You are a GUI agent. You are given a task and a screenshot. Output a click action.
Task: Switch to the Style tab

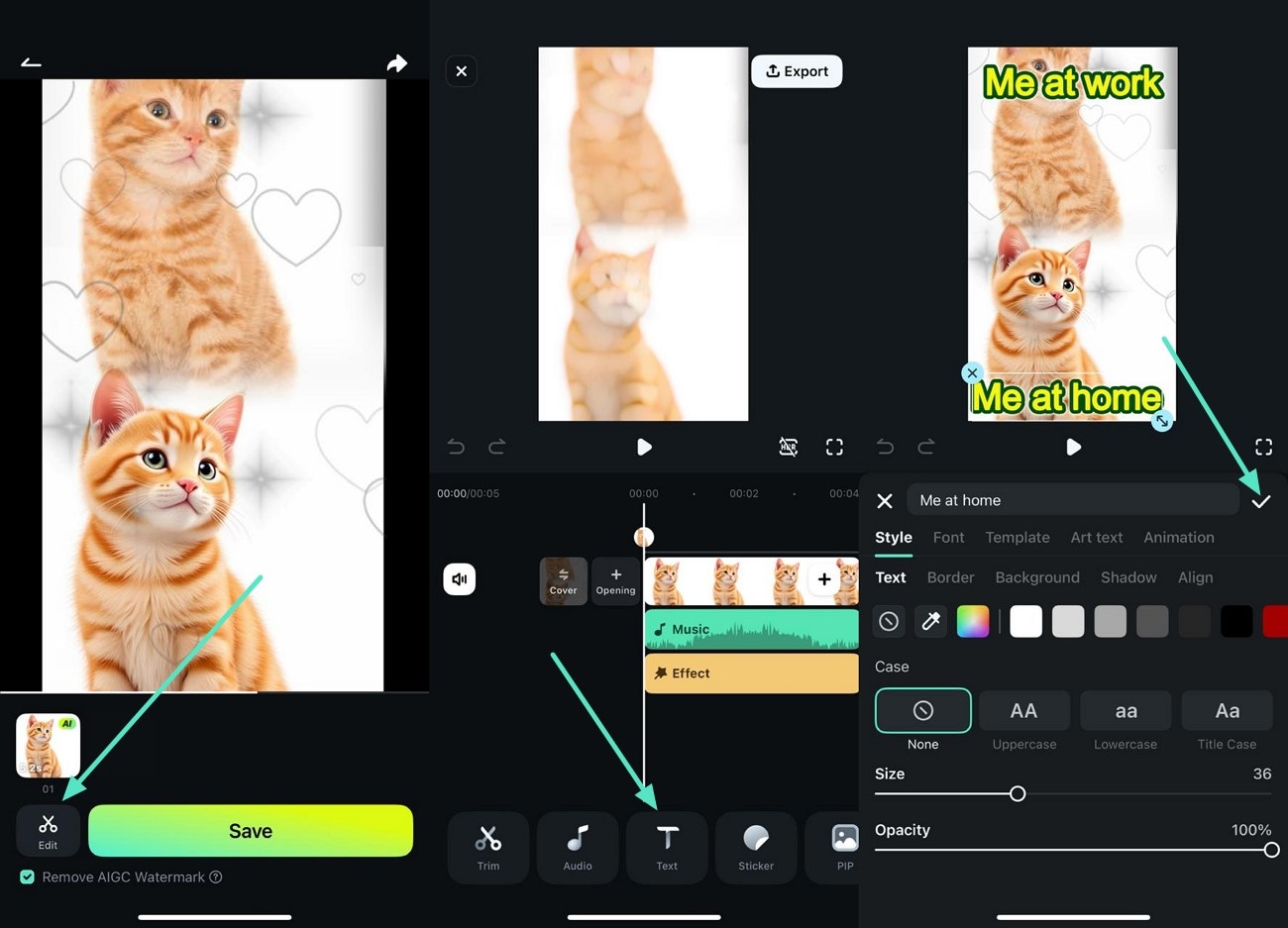pos(894,537)
